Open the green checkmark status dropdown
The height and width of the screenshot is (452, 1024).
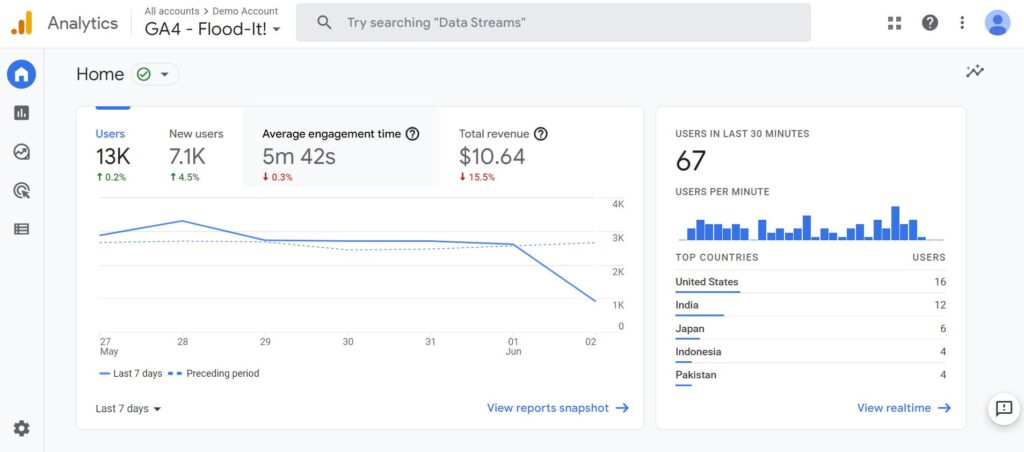[x=155, y=74]
